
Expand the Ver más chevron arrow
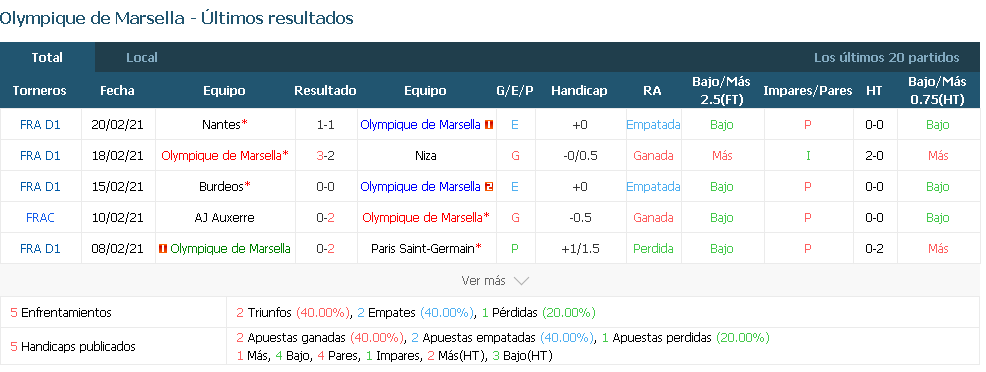(521, 281)
